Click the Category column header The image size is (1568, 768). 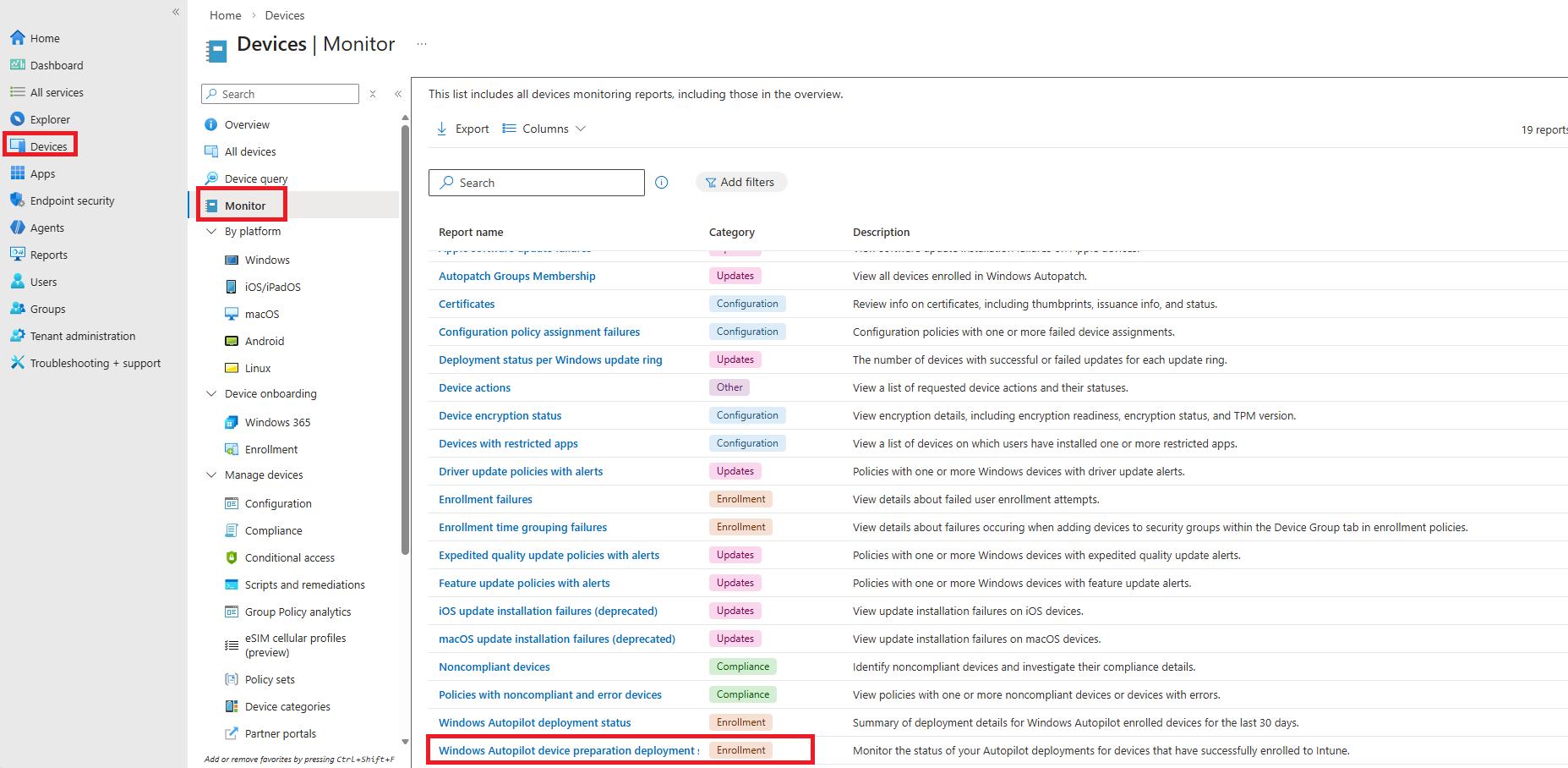732,232
